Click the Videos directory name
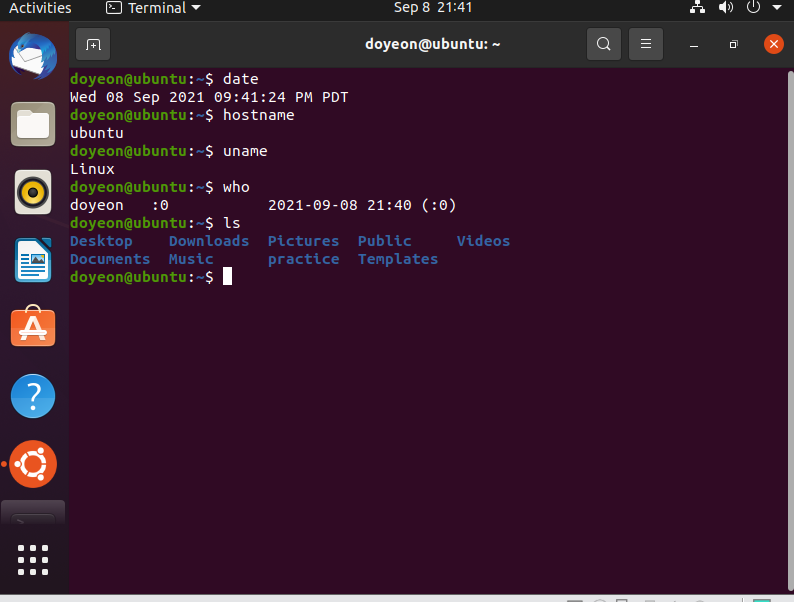 click(x=483, y=241)
